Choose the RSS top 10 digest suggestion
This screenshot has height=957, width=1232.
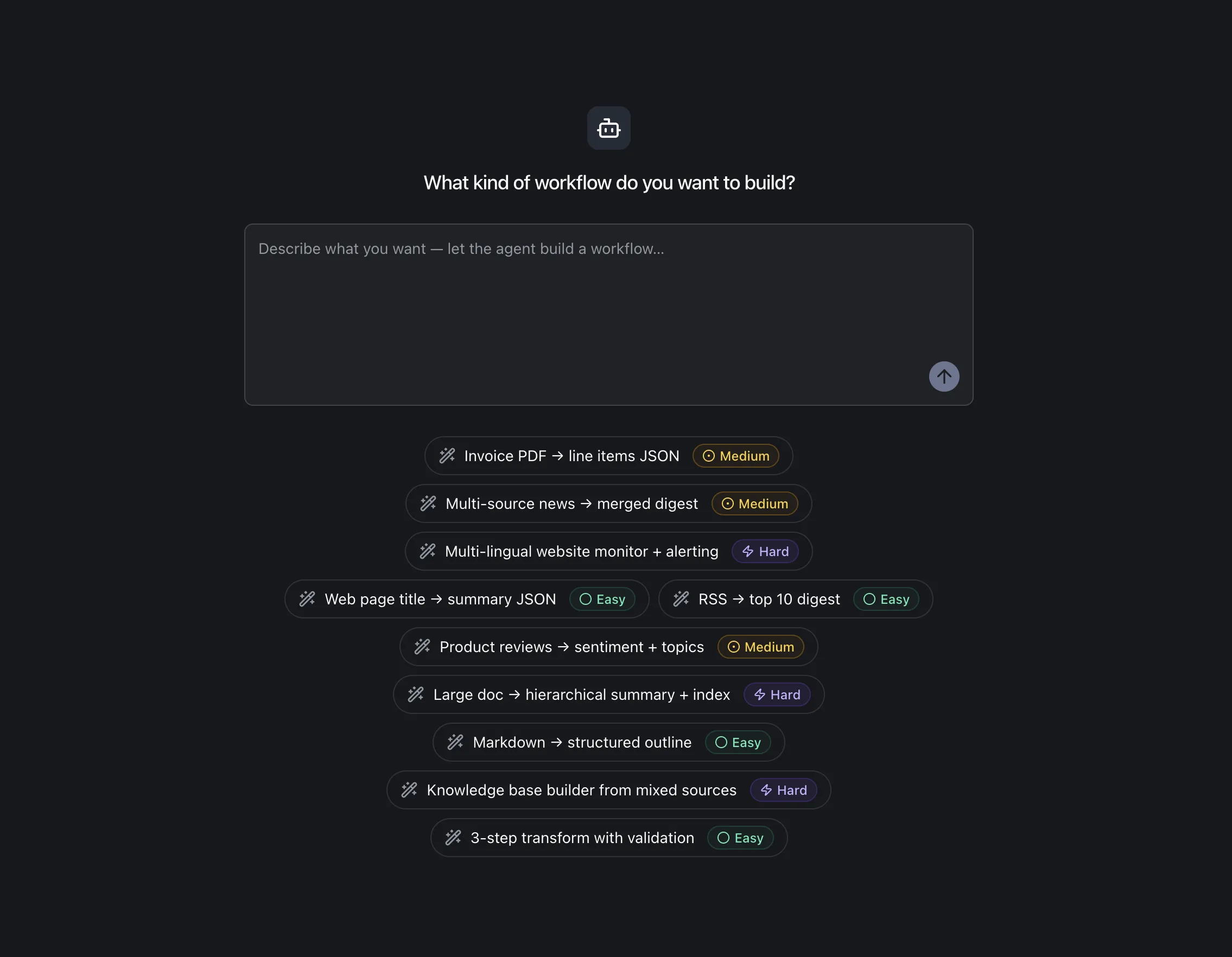coord(769,599)
